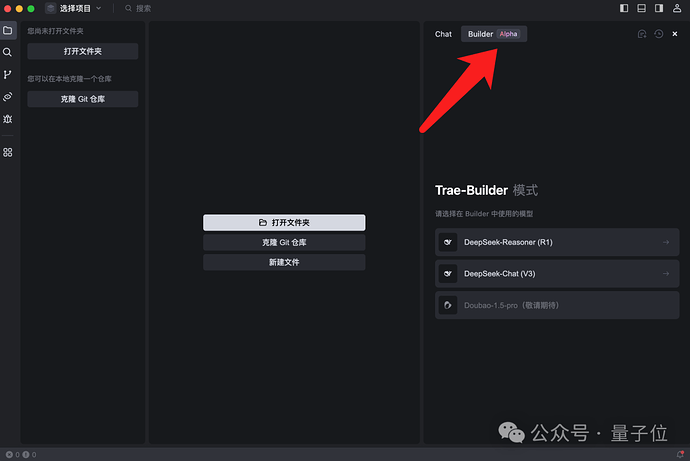
Task: Toggle the left sidebar layout icon
Action: click(624, 8)
